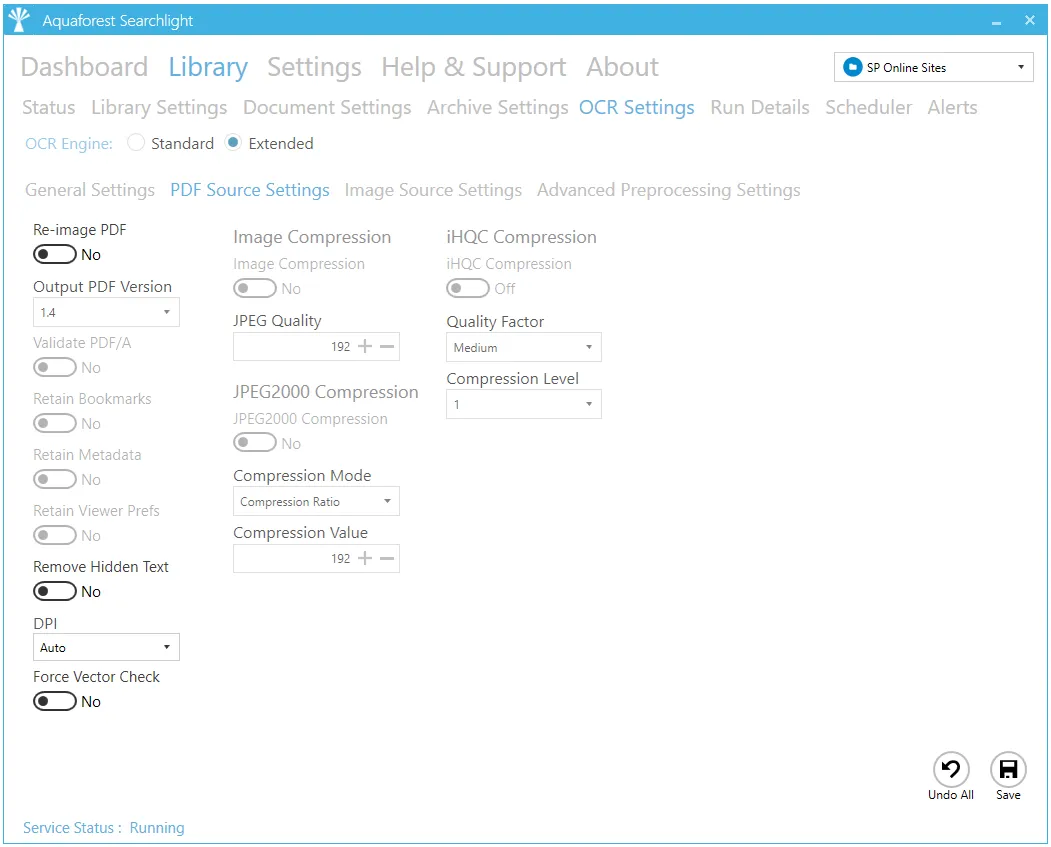Toggle the Re-image PDF switch

[x=55, y=255]
